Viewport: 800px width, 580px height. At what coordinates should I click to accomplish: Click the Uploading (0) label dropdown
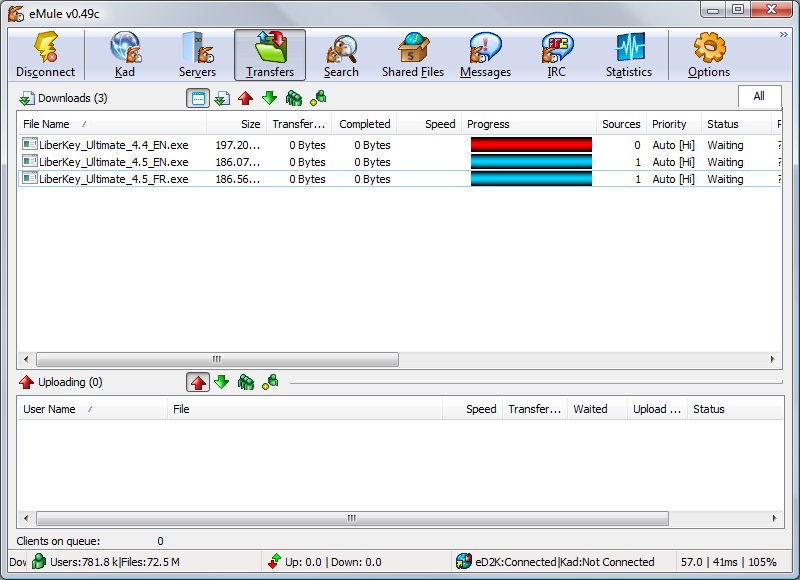pos(61,382)
